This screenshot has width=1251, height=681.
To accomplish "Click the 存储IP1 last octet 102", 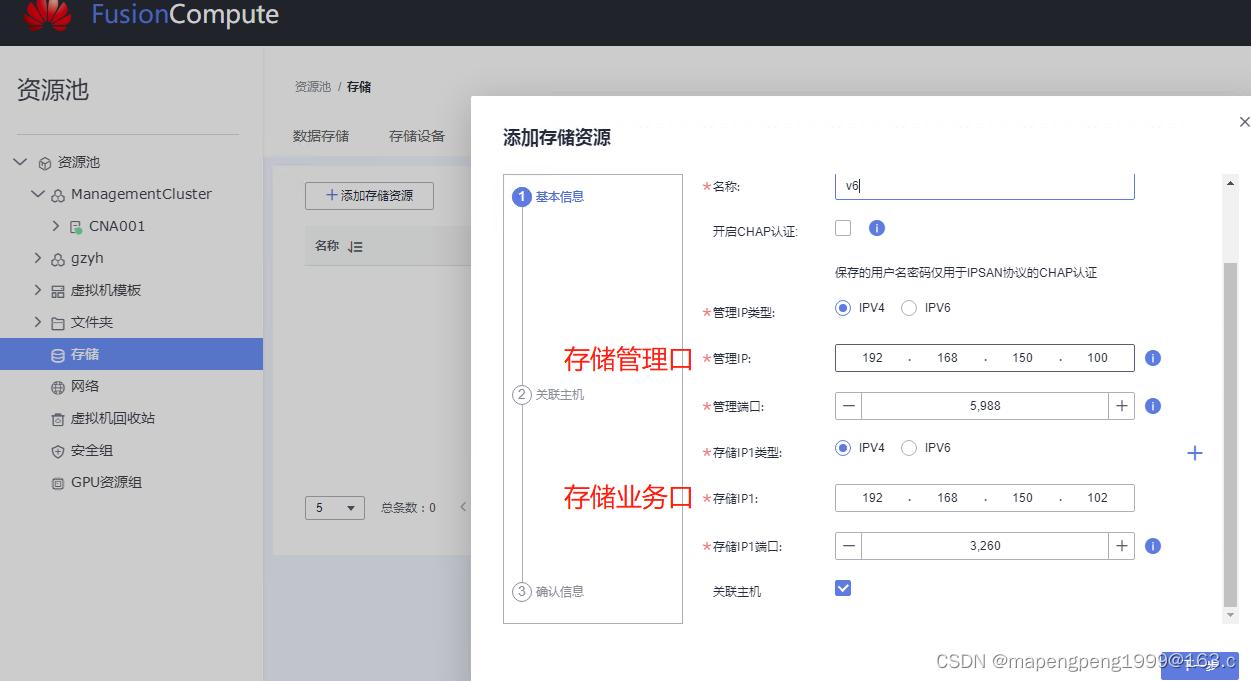I will click(x=1097, y=498).
